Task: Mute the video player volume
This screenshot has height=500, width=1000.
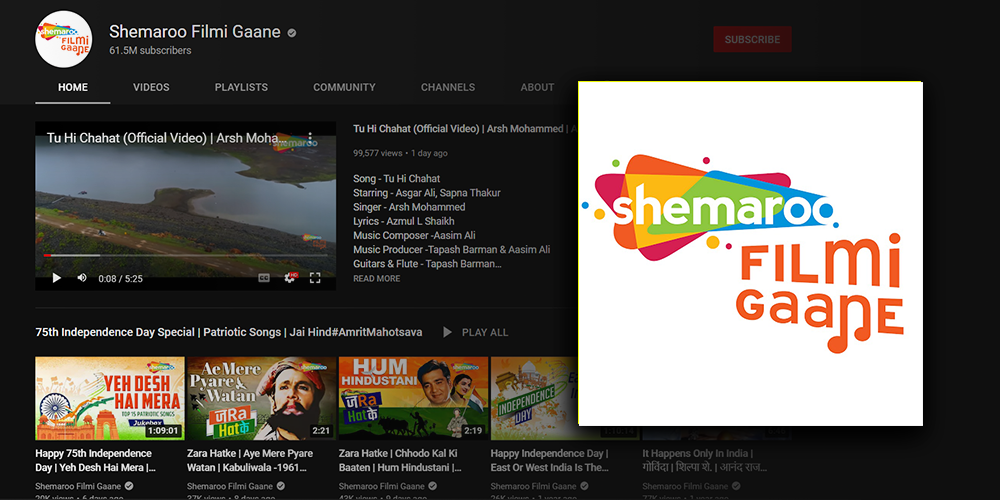Action: coord(82,278)
